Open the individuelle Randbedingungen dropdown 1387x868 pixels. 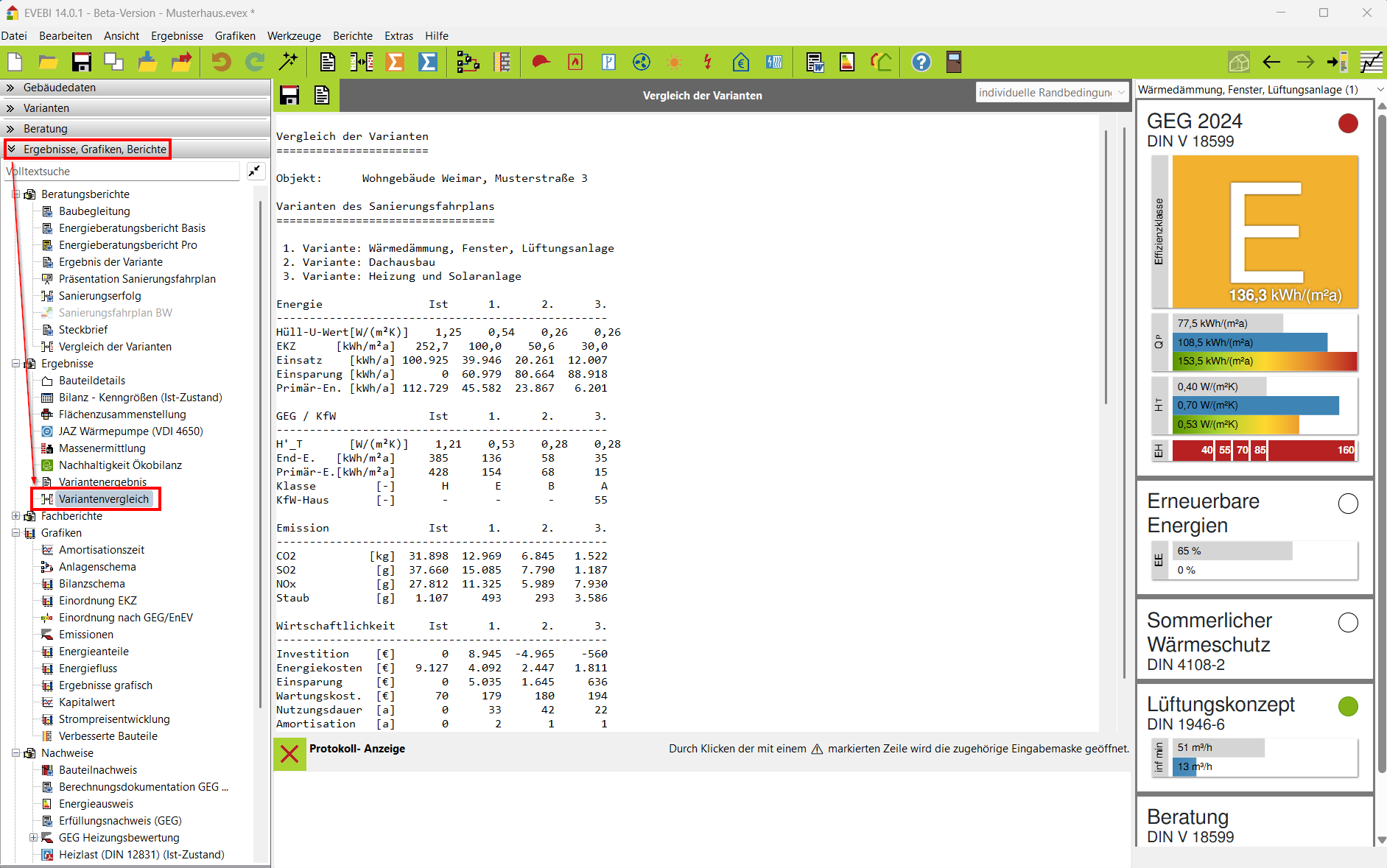[x=1051, y=93]
